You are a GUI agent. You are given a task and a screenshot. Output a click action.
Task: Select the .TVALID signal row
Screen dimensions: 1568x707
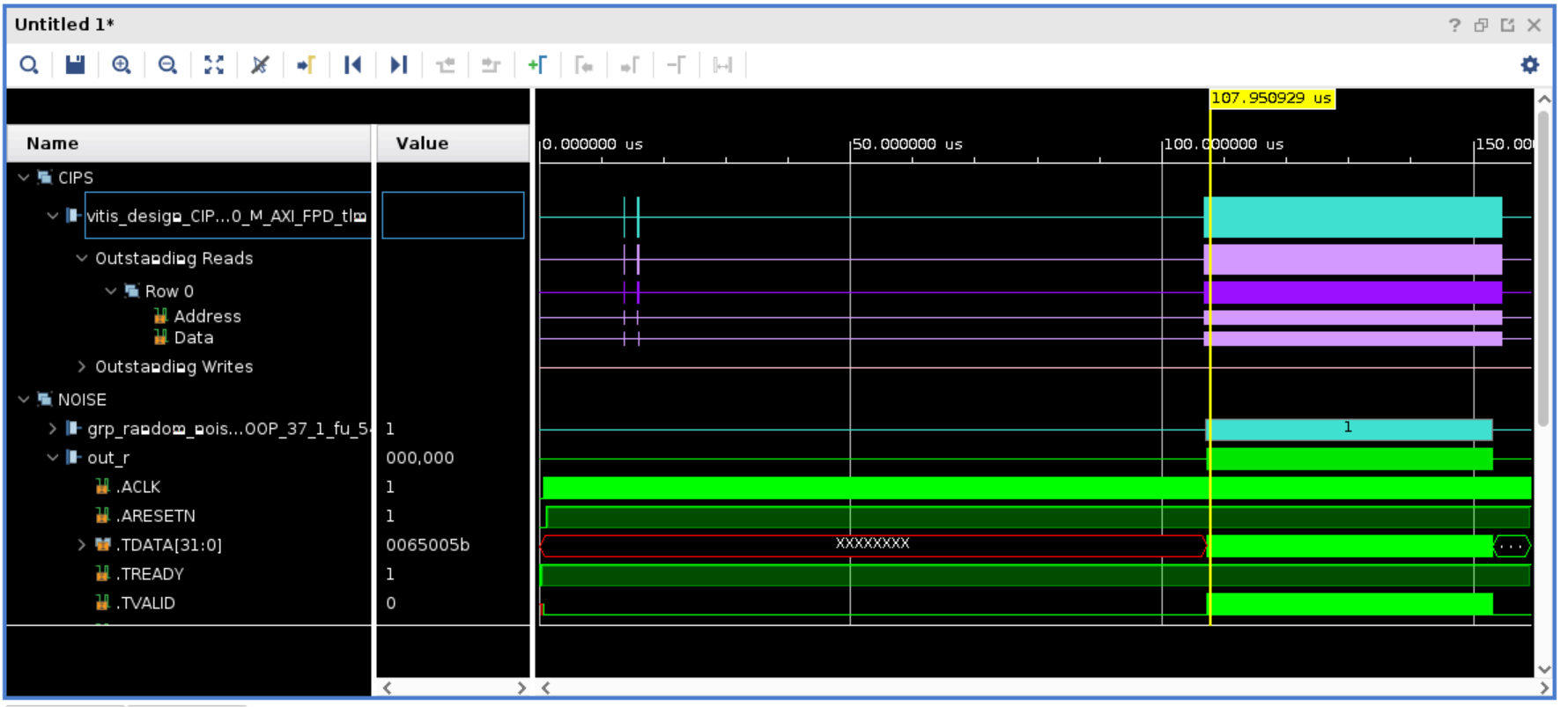[x=147, y=603]
